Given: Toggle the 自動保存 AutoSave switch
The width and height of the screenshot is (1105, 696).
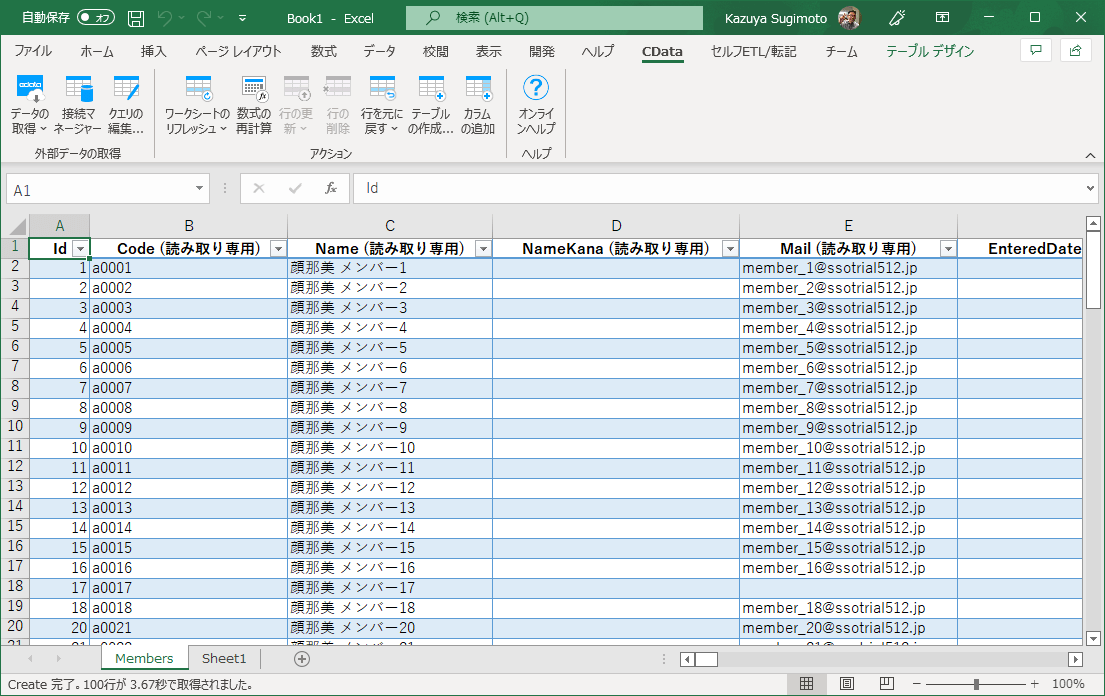Looking at the screenshot, I should pos(96,18).
